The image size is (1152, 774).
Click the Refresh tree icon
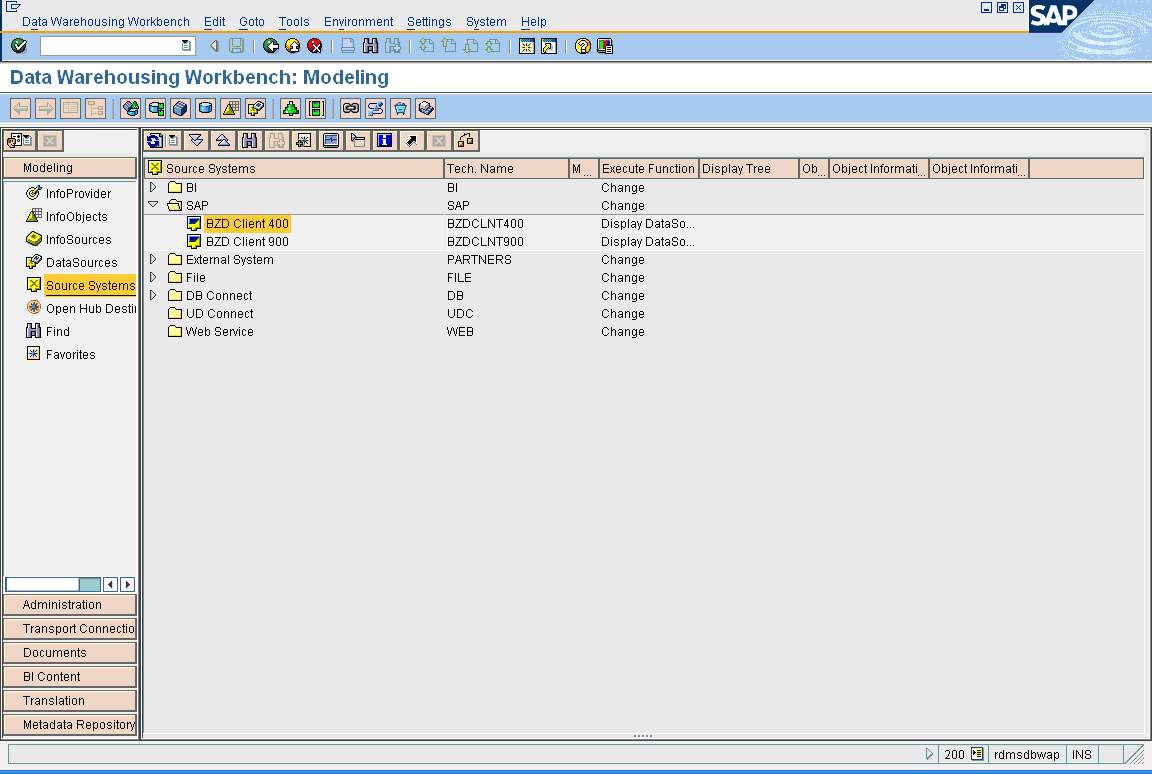pos(154,140)
